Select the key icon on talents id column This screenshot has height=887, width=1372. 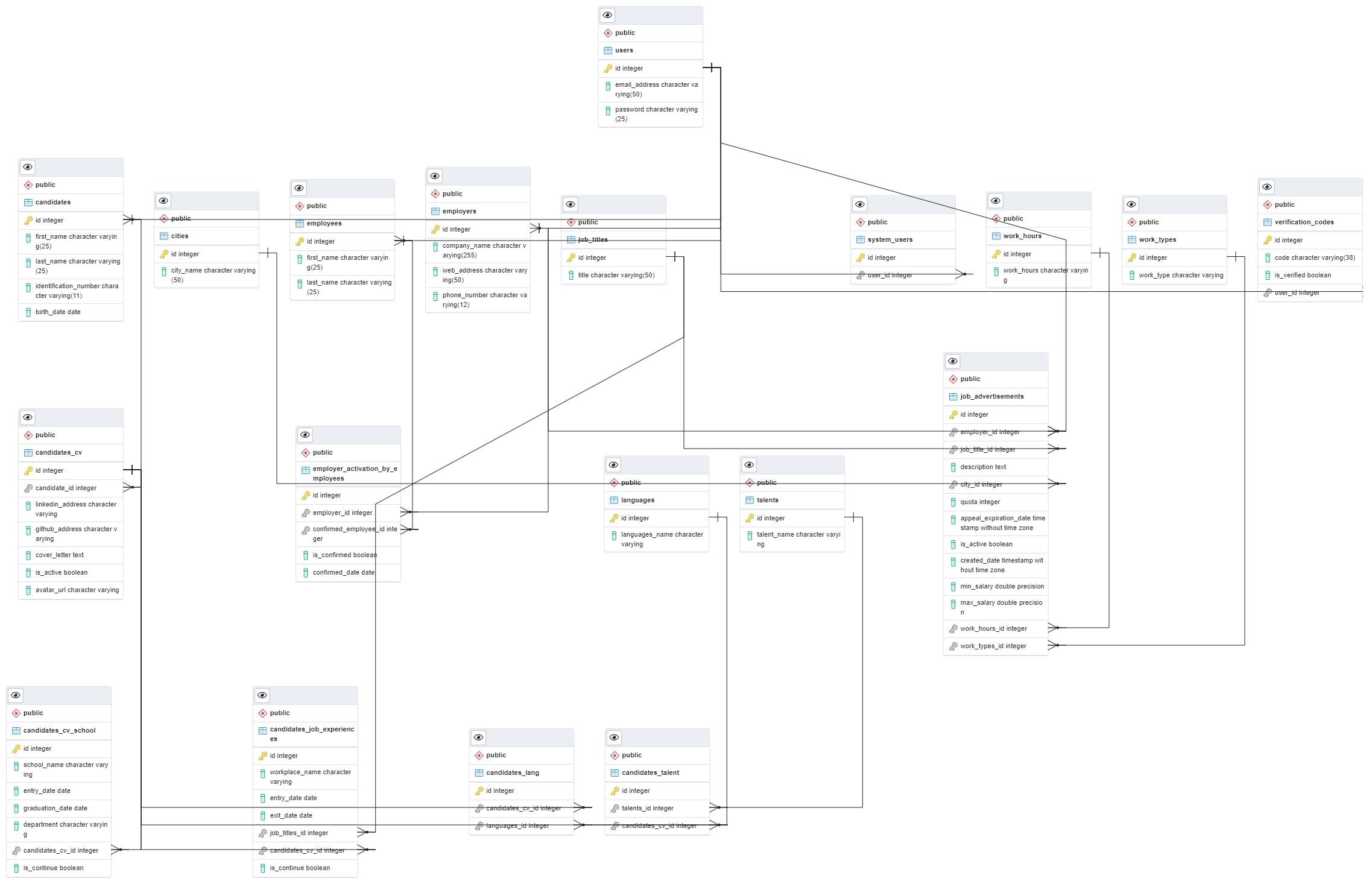pos(749,518)
